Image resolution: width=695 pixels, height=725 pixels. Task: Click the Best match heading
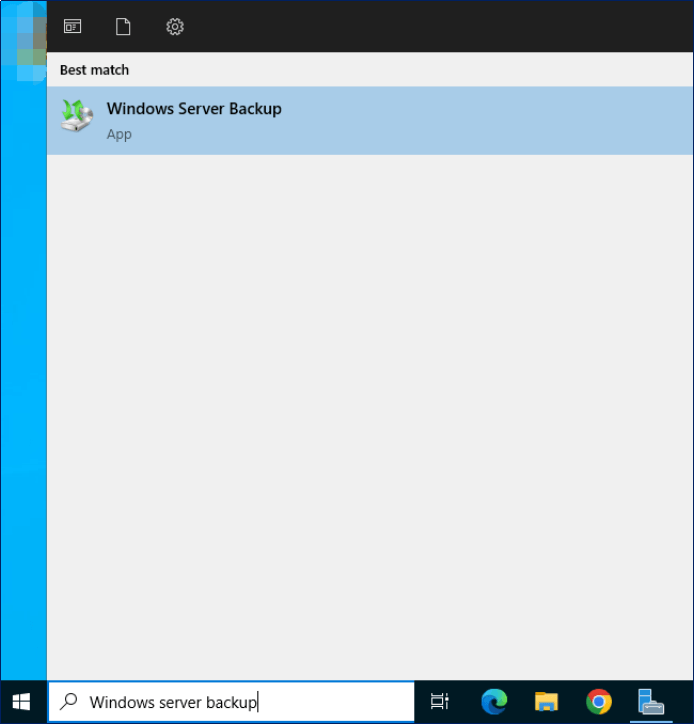click(94, 70)
